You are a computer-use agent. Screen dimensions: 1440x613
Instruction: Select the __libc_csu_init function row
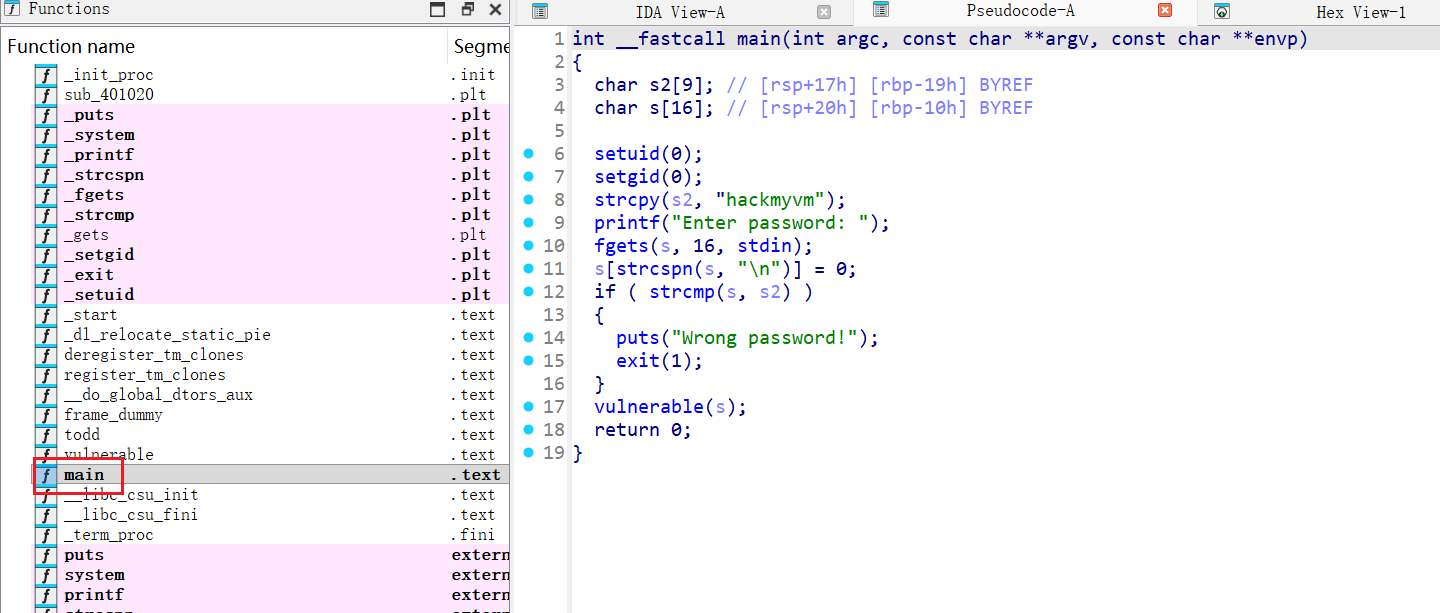pos(270,495)
